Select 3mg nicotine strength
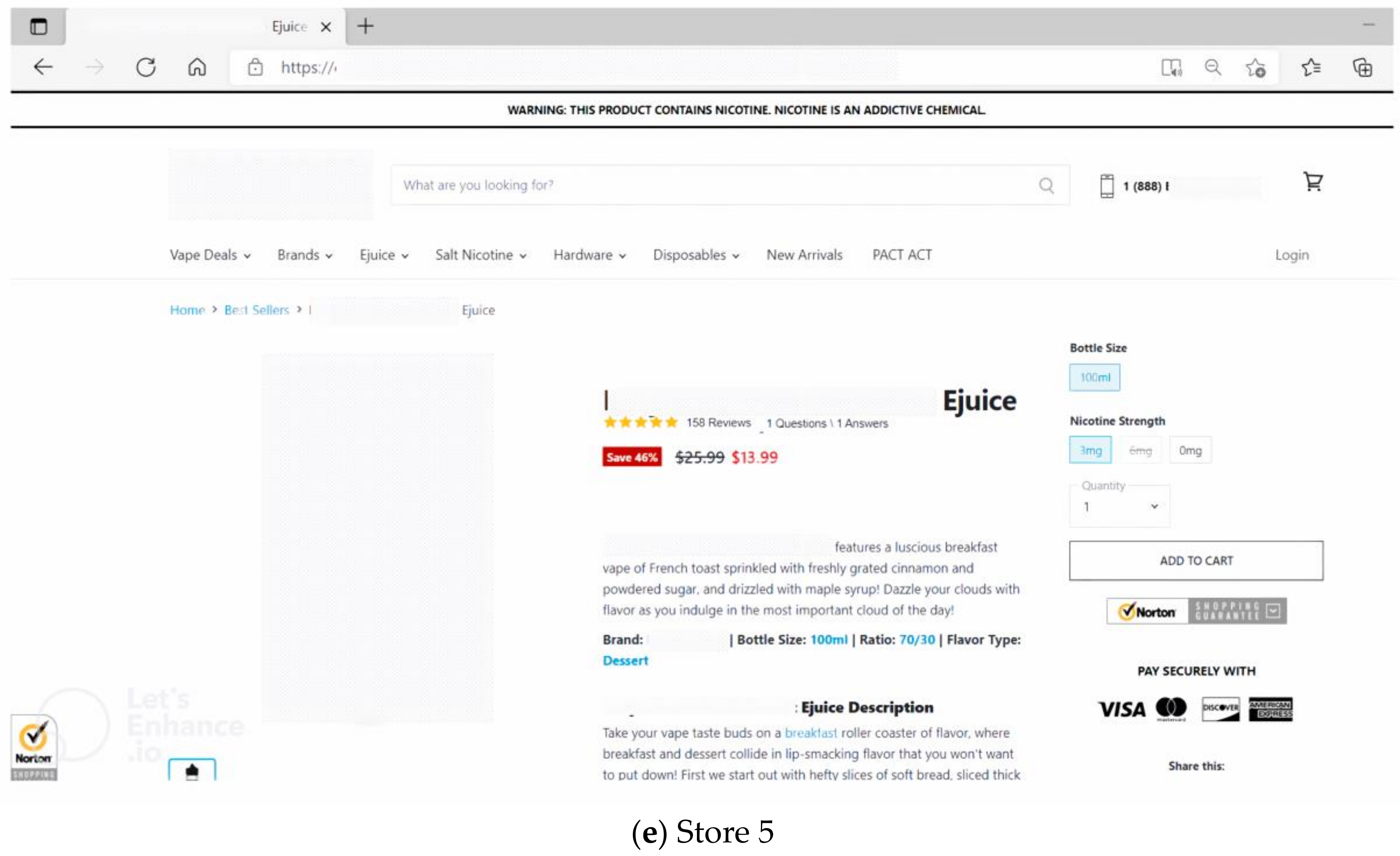This screenshot has width=1400, height=856. (x=1090, y=450)
